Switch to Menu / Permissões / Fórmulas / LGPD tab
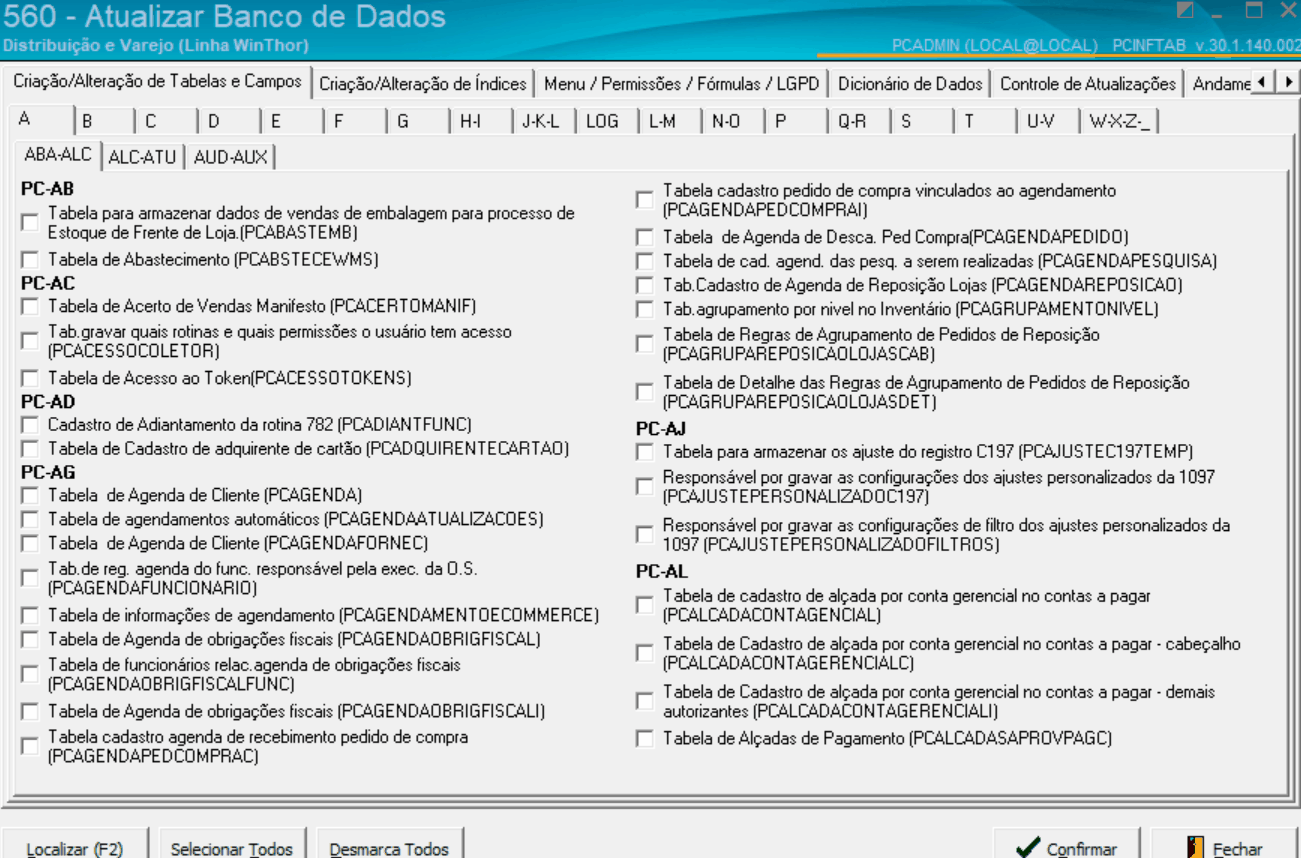1301x858 pixels. [682, 84]
